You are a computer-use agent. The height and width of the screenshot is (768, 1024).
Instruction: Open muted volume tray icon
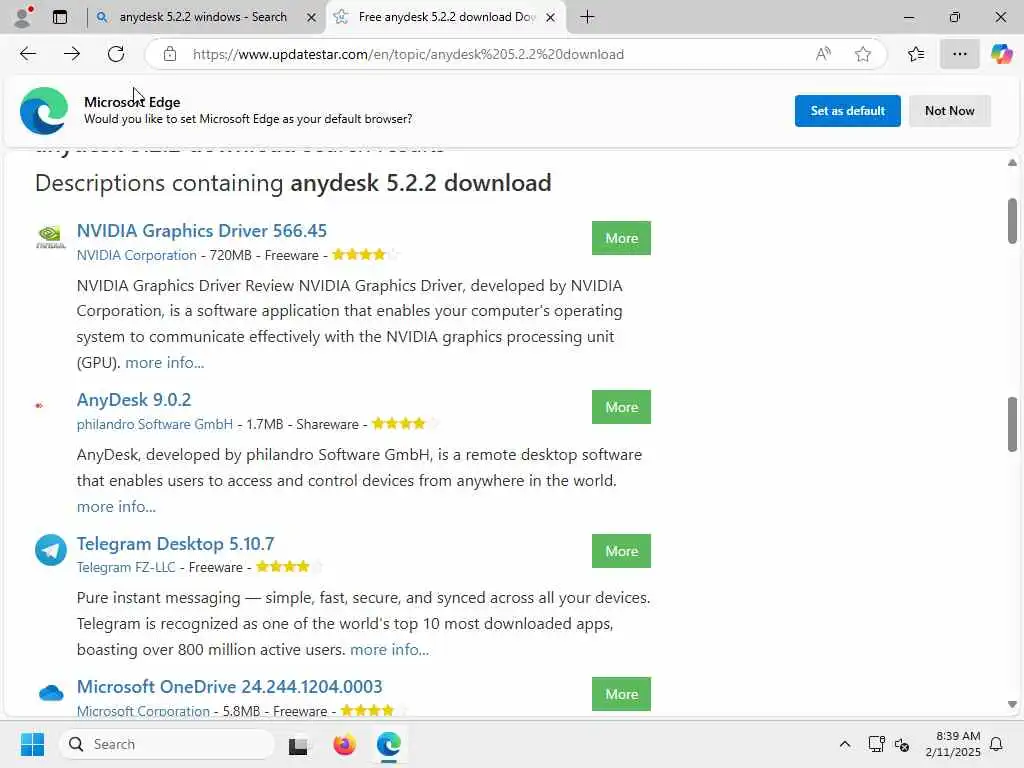click(902, 744)
